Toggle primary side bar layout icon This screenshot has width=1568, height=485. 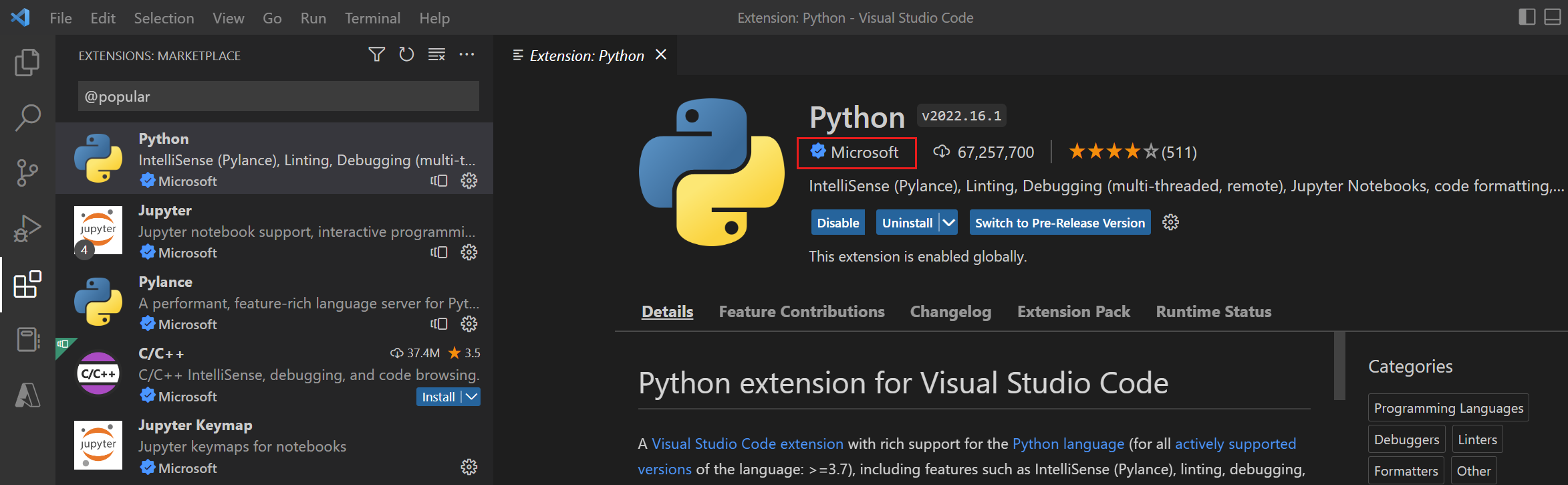(x=1527, y=17)
